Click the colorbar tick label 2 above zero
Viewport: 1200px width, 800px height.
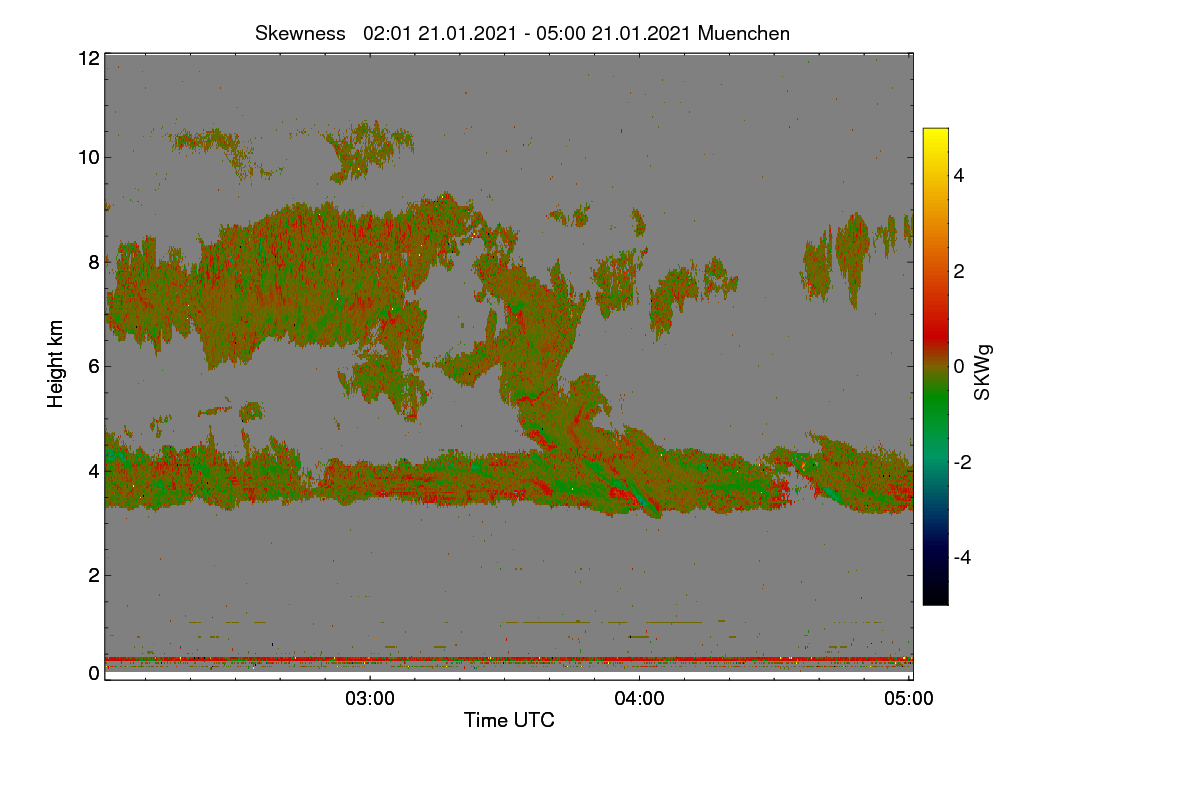pos(959,271)
